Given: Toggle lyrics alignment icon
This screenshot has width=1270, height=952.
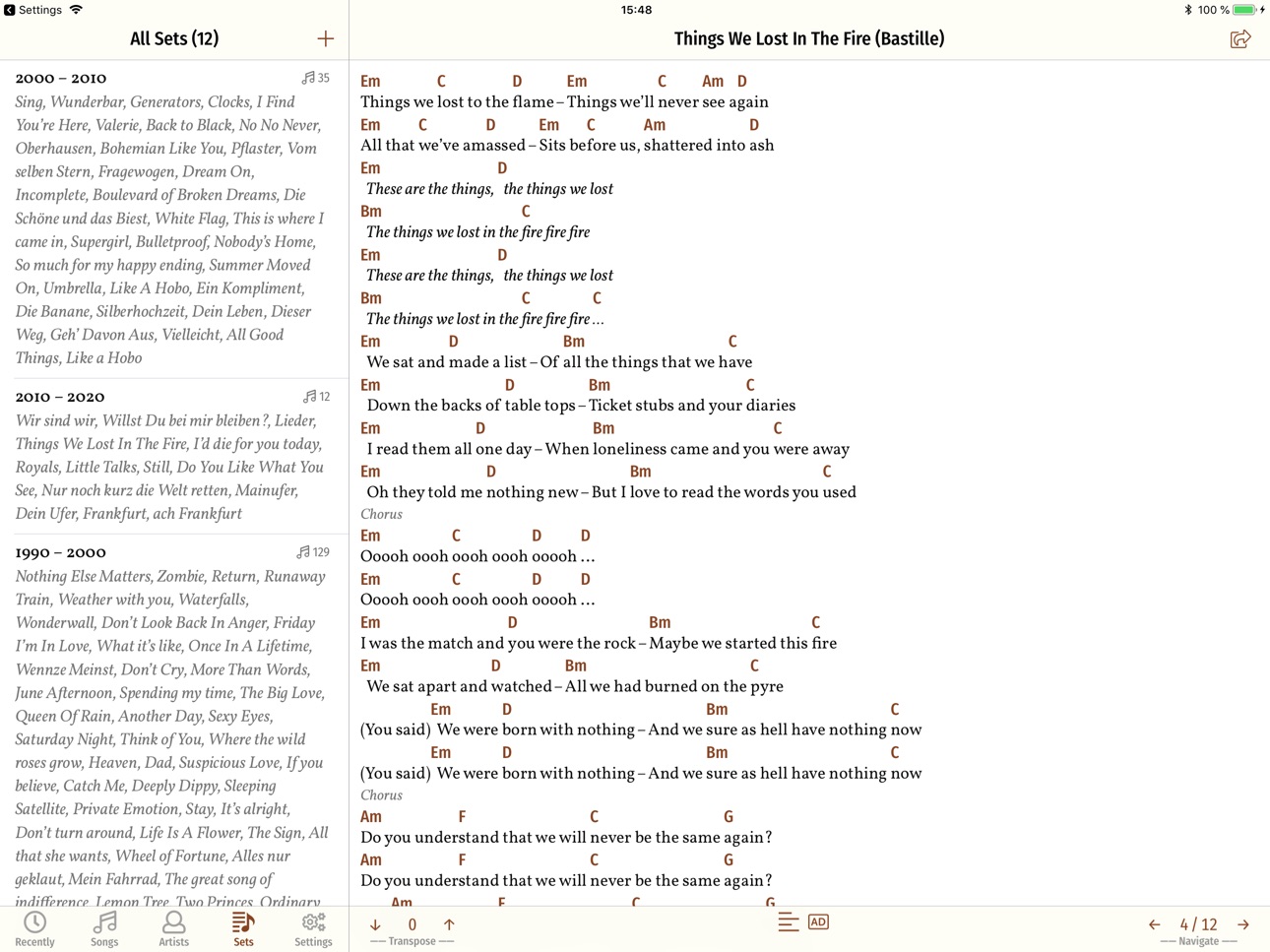Looking at the screenshot, I should (788, 922).
